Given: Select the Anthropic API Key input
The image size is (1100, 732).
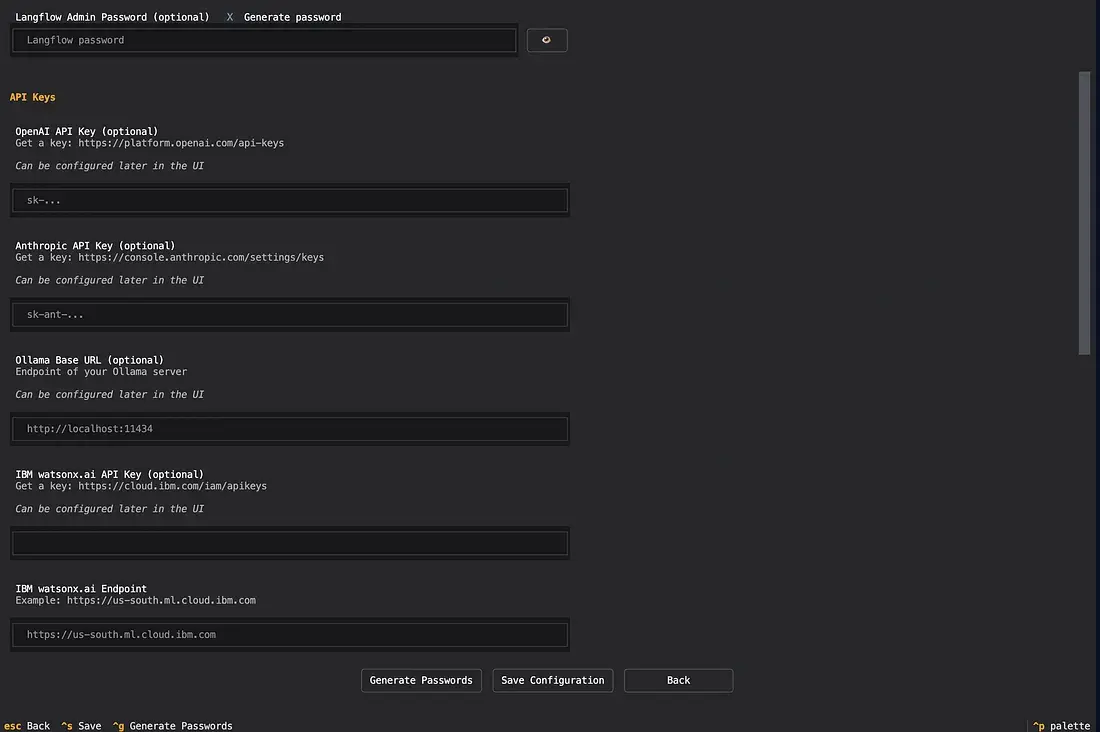Looking at the screenshot, I should pos(290,314).
